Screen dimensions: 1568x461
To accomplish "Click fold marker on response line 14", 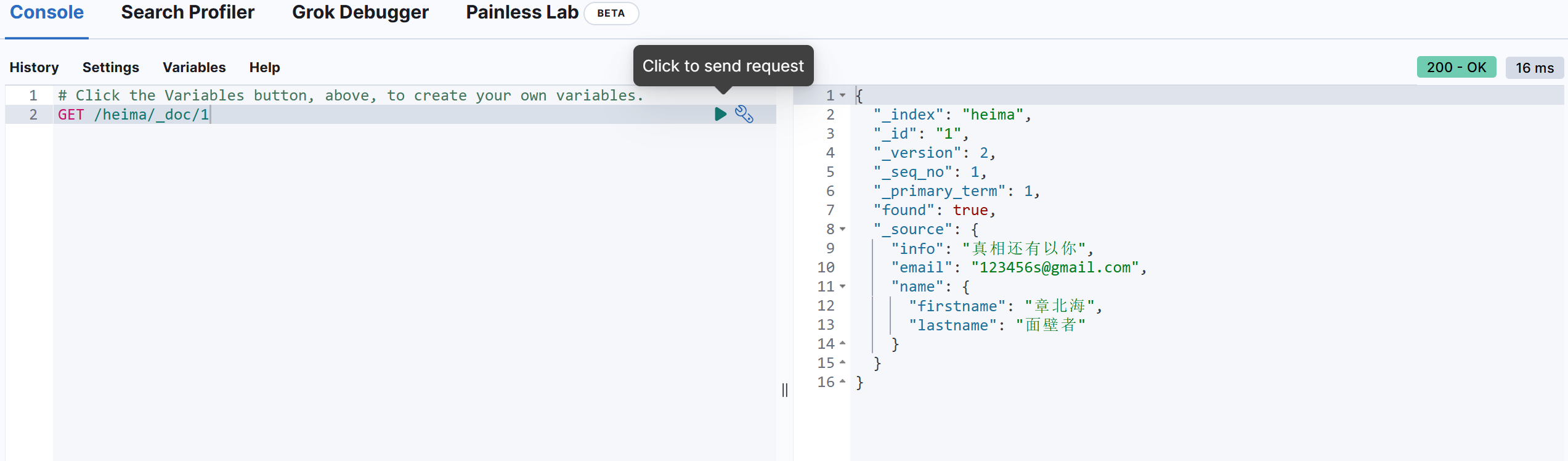I will point(842,343).
